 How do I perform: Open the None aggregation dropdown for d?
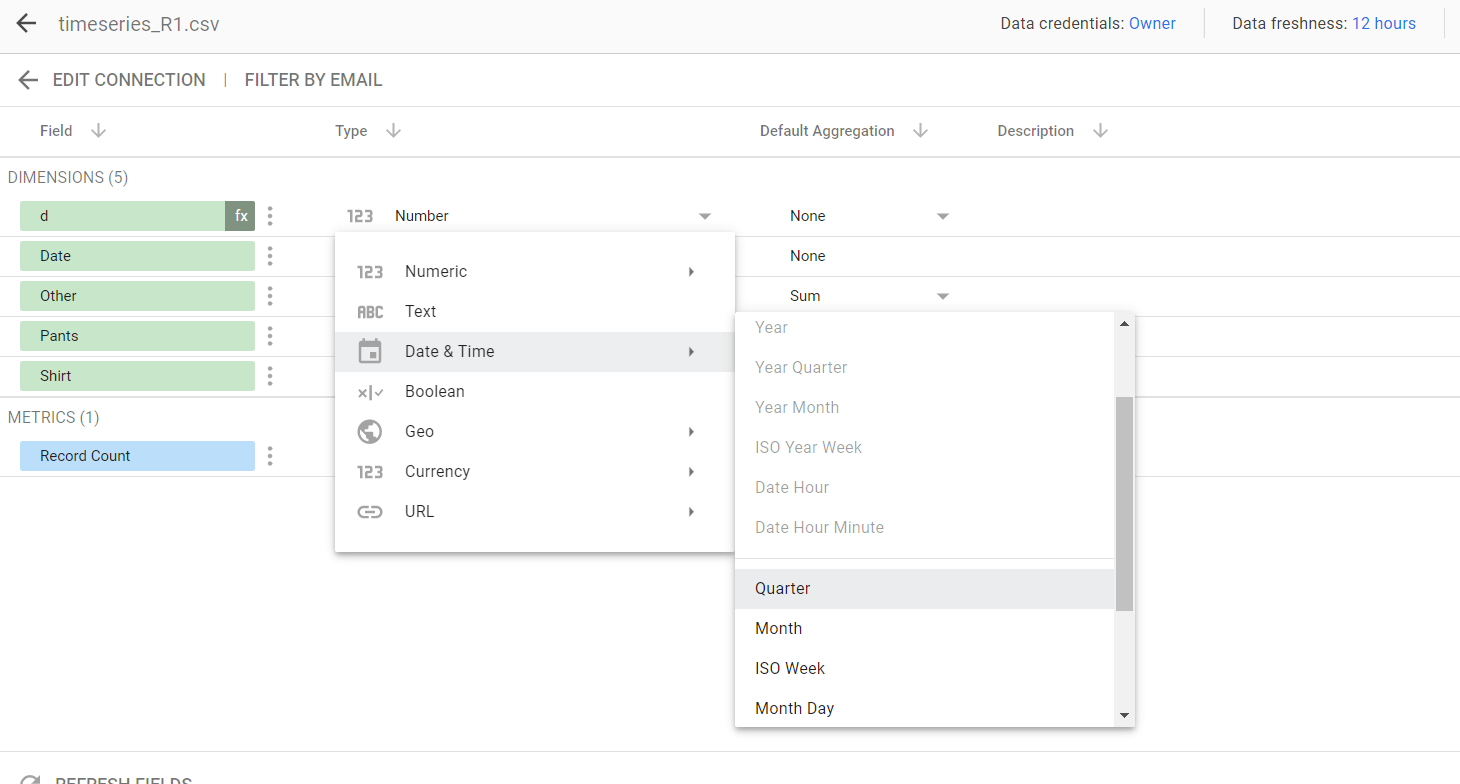tap(942, 216)
